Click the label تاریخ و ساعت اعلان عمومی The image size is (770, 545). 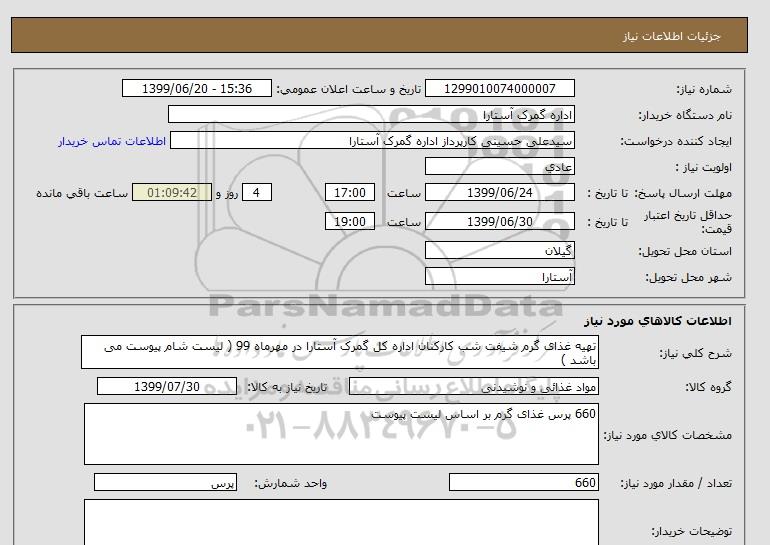[349, 89]
